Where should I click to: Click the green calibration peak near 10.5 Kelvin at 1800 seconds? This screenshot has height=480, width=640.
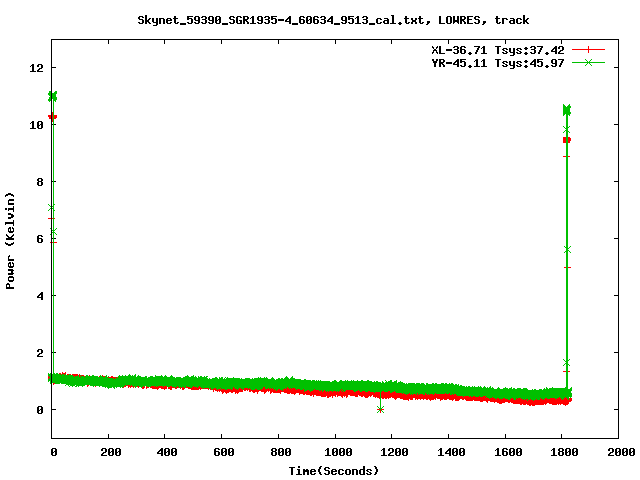tap(567, 110)
